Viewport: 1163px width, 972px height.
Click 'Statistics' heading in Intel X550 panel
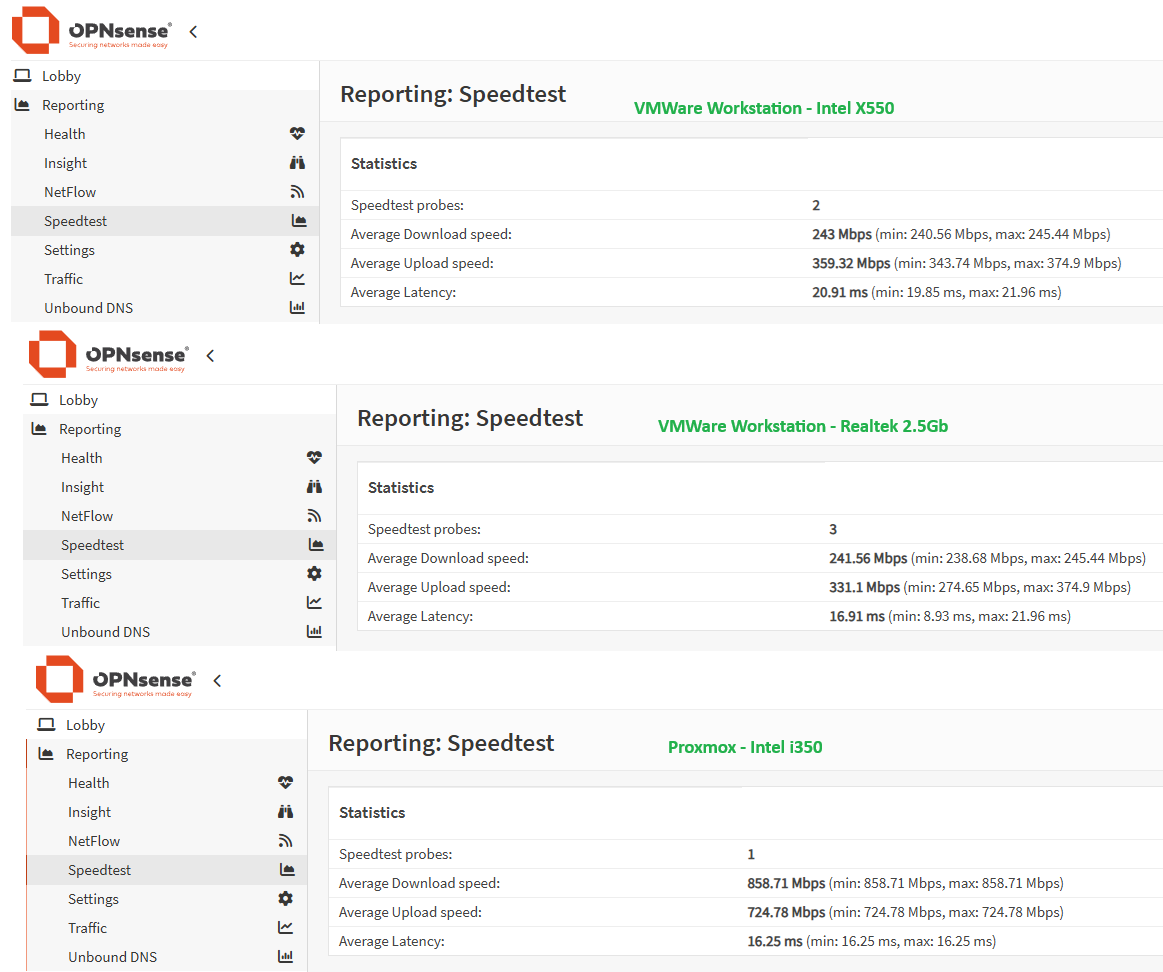[x=383, y=163]
